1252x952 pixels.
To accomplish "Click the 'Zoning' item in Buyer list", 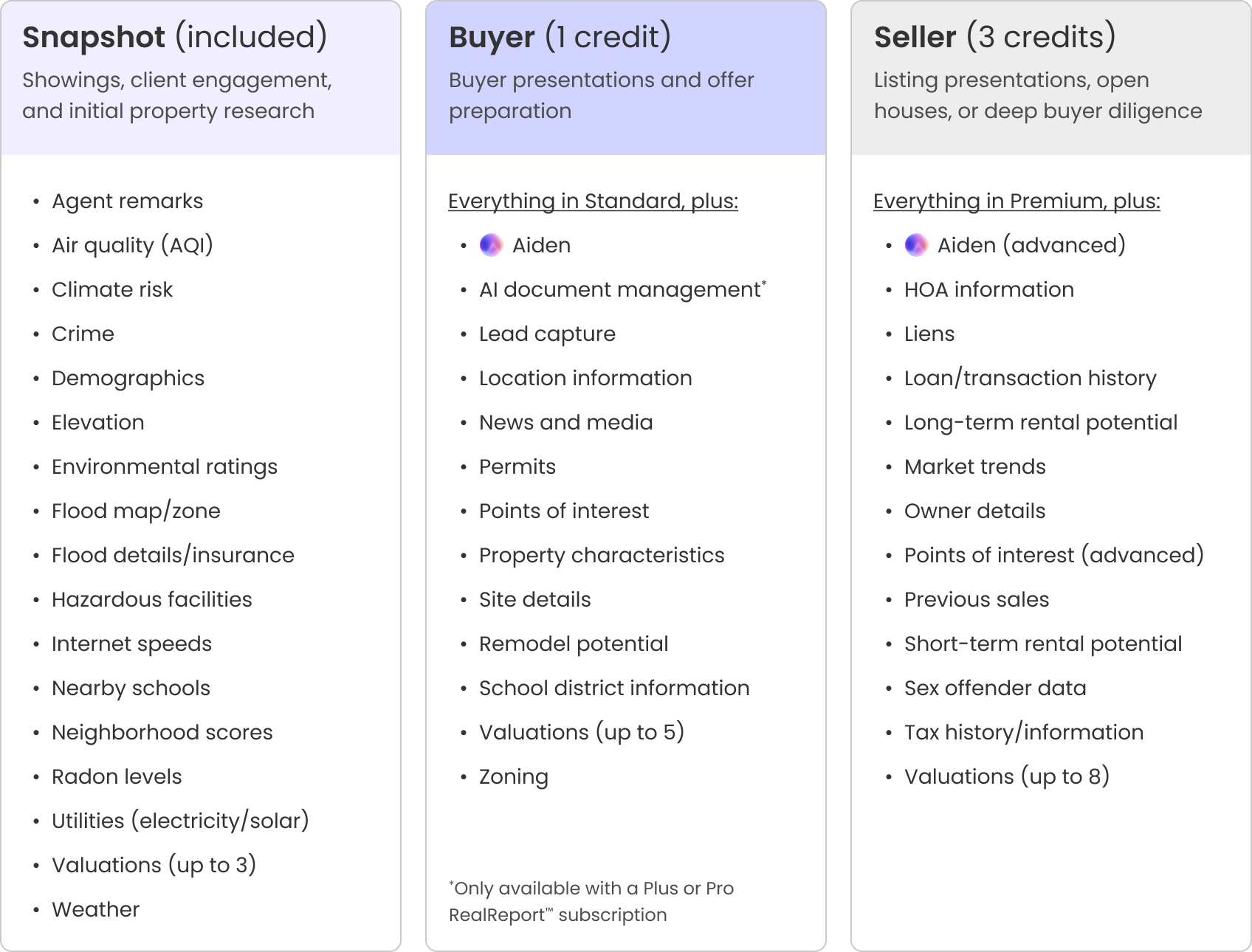I will coord(514,776).
